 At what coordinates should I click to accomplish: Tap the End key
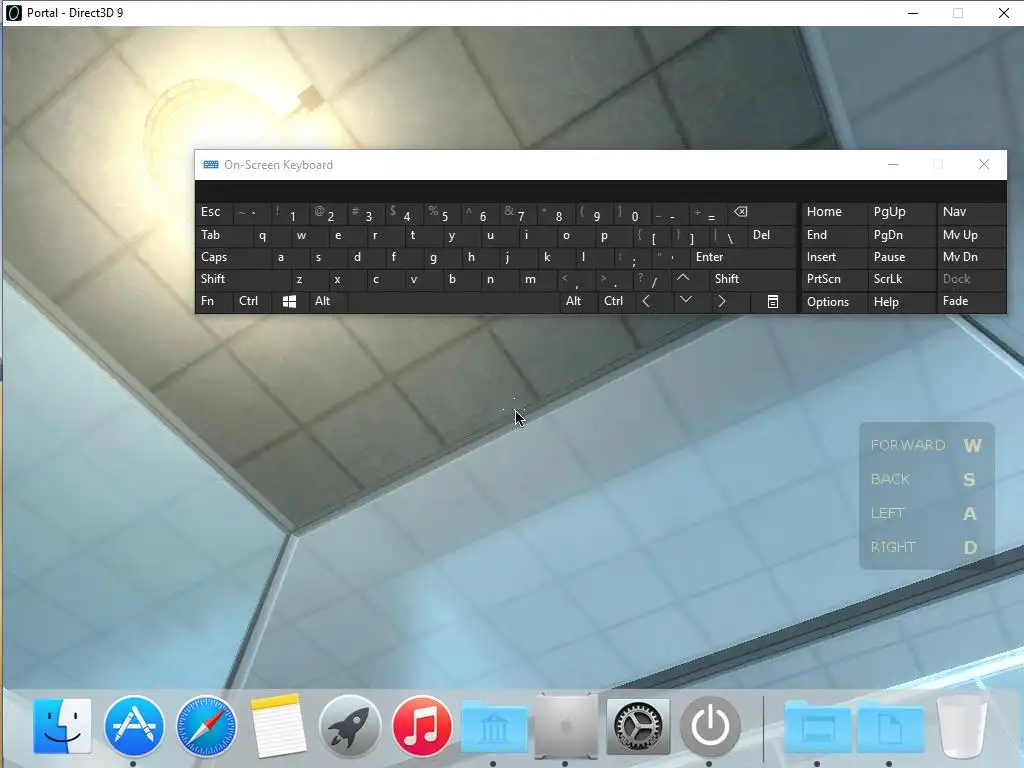834,235
